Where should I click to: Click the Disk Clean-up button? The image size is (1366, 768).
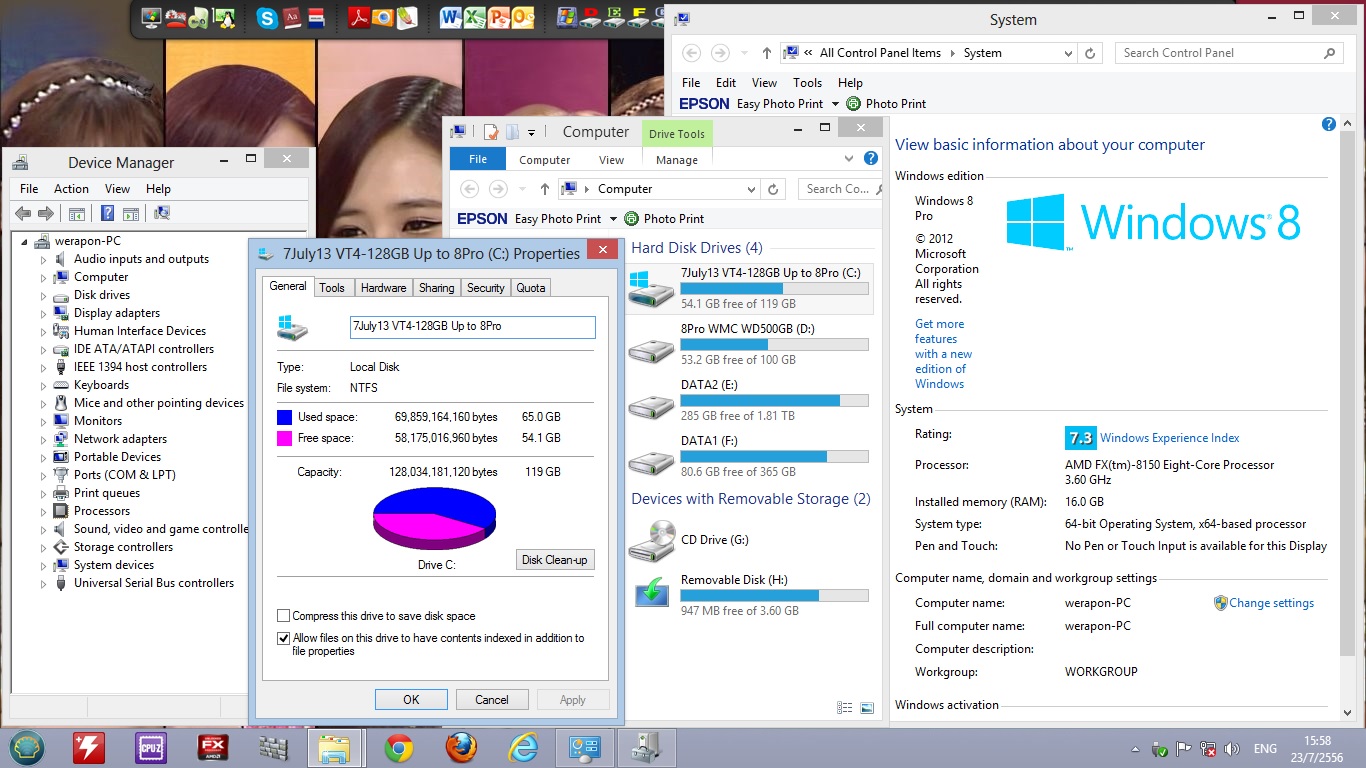click(x=555, y=560)
